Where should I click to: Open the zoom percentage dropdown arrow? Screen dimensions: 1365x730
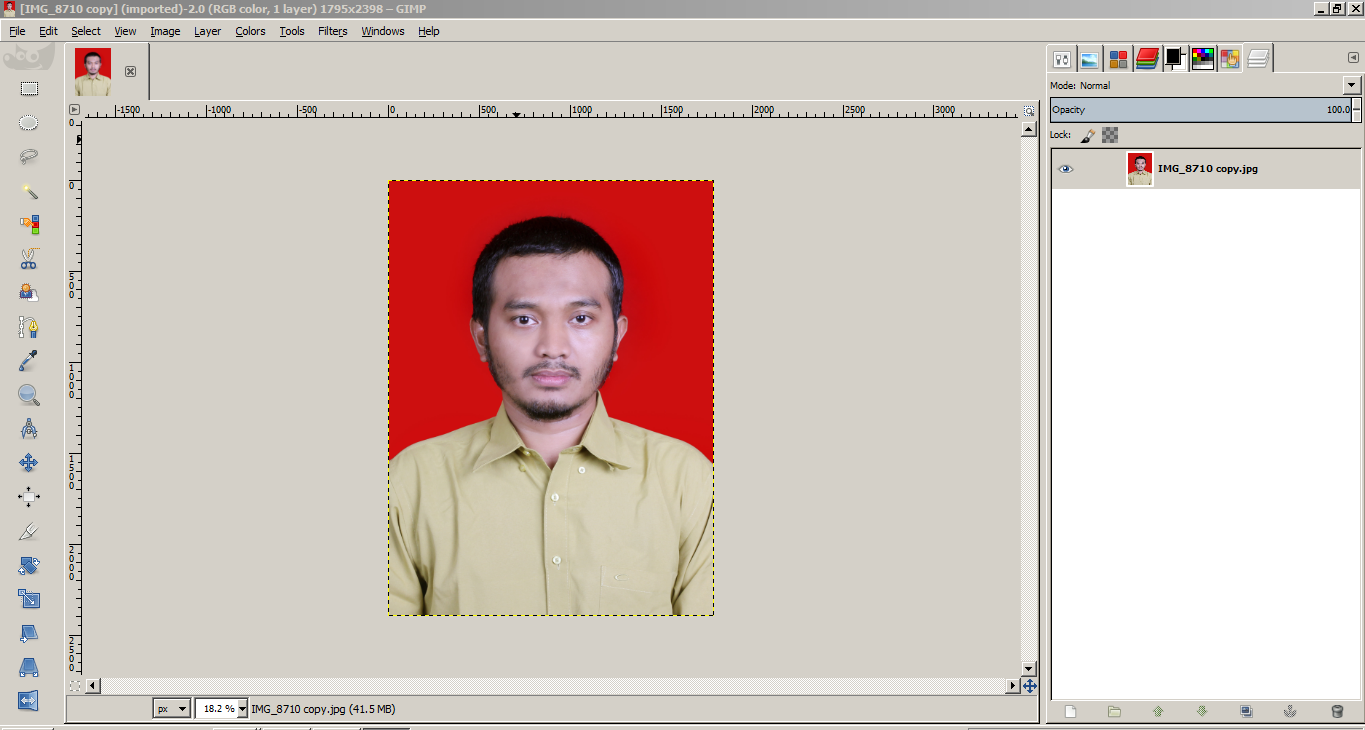click(243, 709)
